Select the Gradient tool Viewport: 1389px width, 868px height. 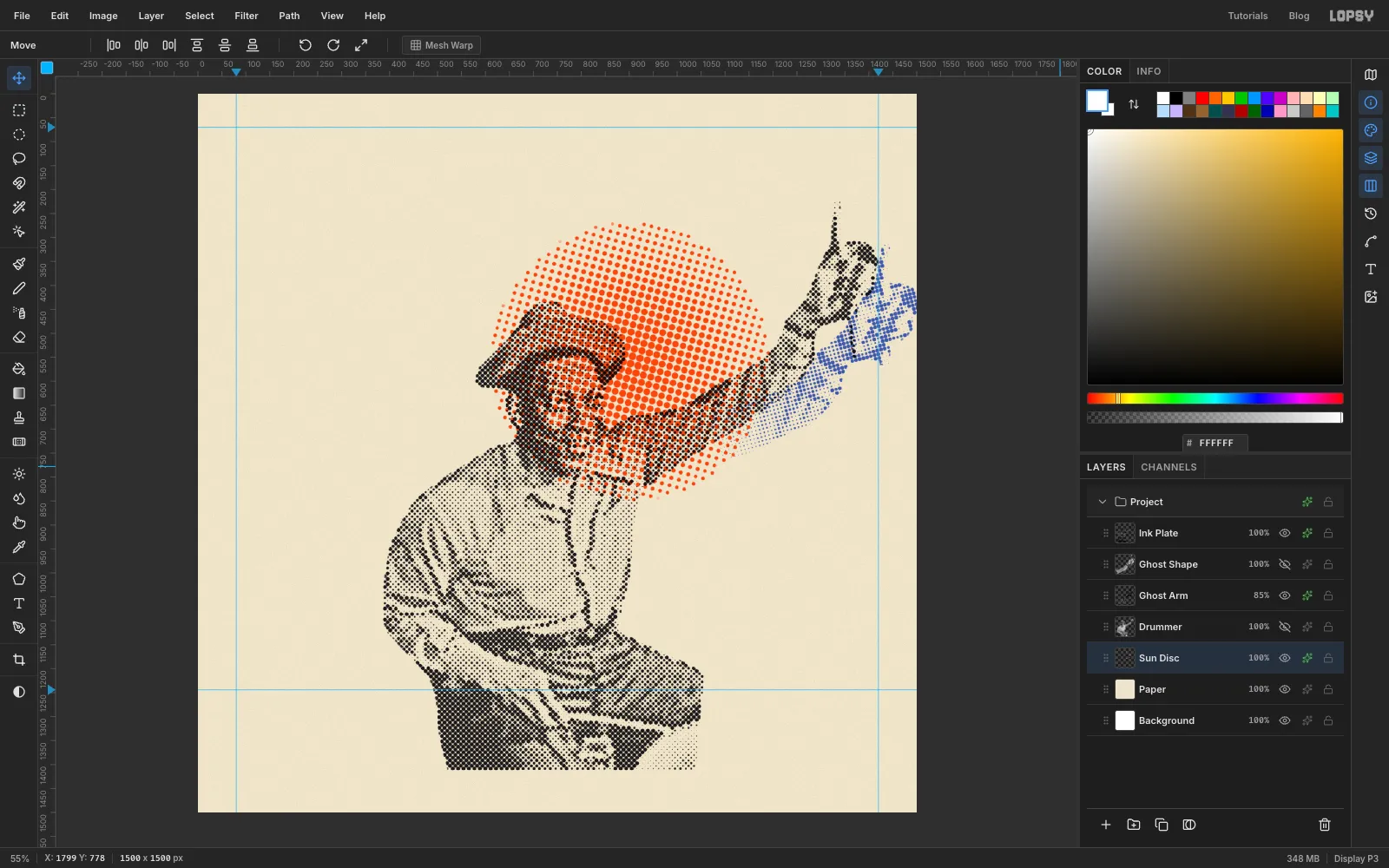19,393
